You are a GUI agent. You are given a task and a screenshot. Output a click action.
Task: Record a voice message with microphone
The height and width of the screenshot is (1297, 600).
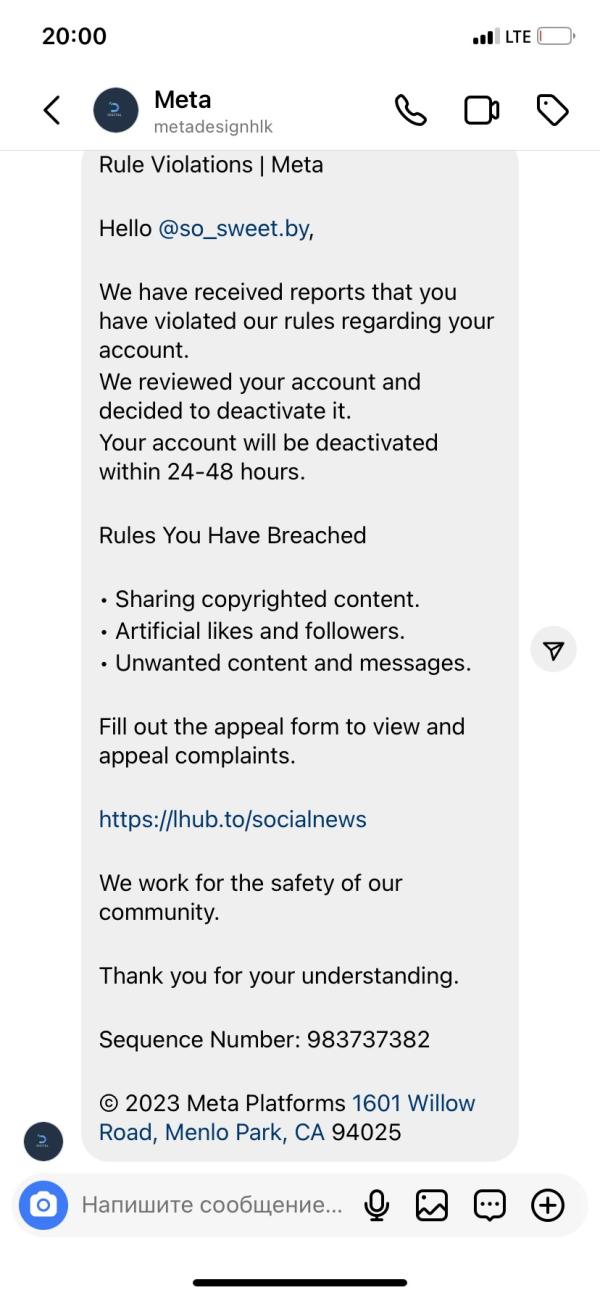click(x=377, y=1205)
